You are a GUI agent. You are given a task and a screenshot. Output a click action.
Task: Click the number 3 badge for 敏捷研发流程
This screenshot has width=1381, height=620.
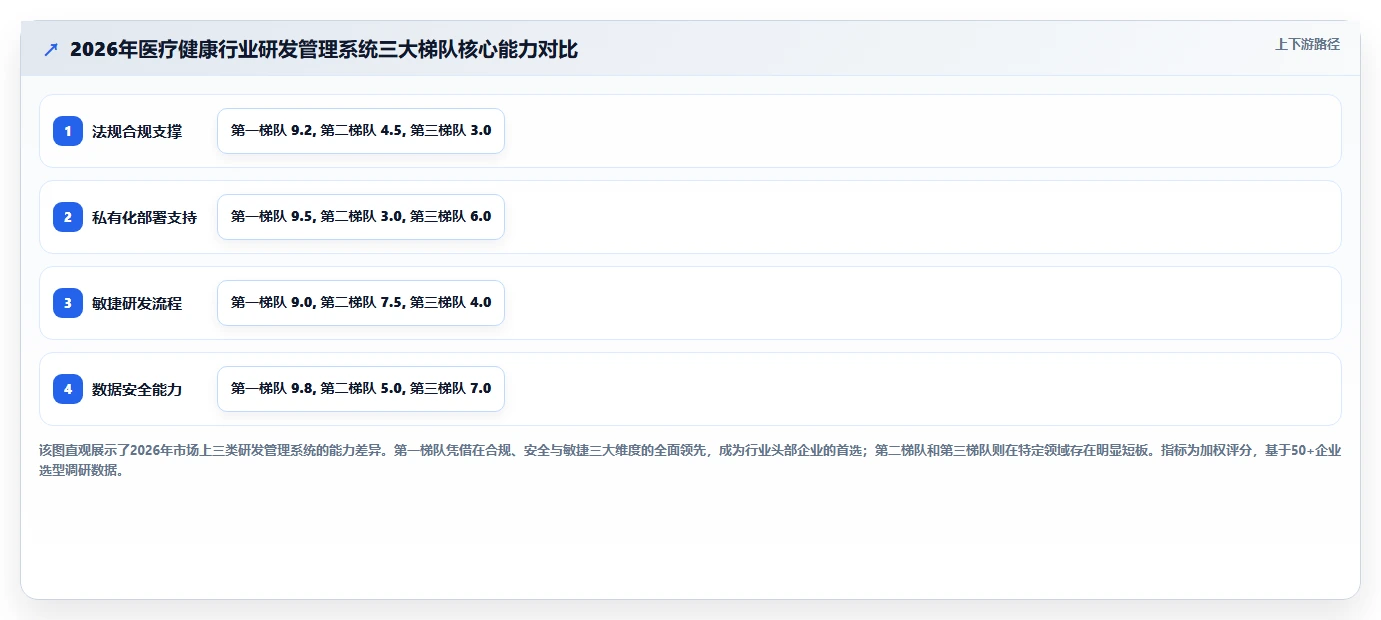pos(68,303)
